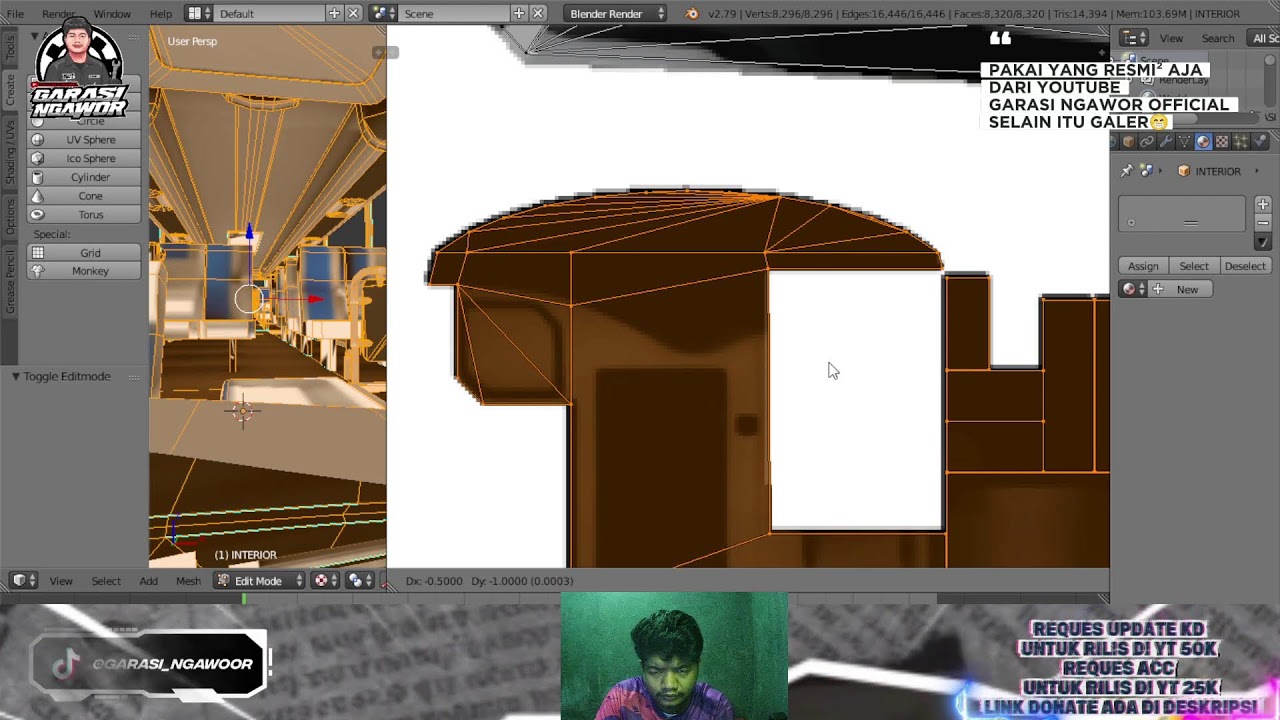This screenshot has height=720, width=1280.
Task: Open the Edit Mode selector dropdown
Action: [259, 581]
